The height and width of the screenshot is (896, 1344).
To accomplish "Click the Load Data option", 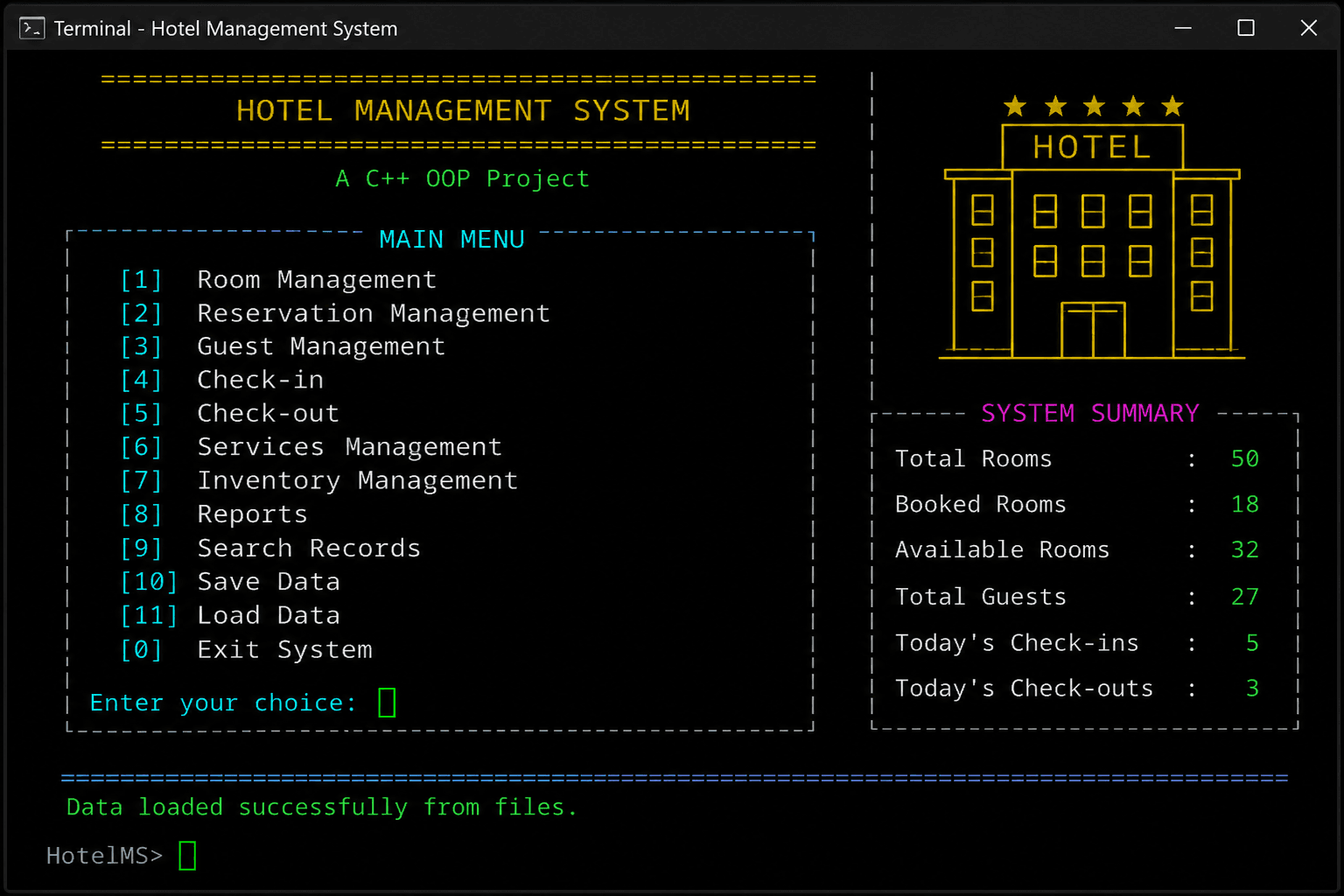I will click(230, 616).
